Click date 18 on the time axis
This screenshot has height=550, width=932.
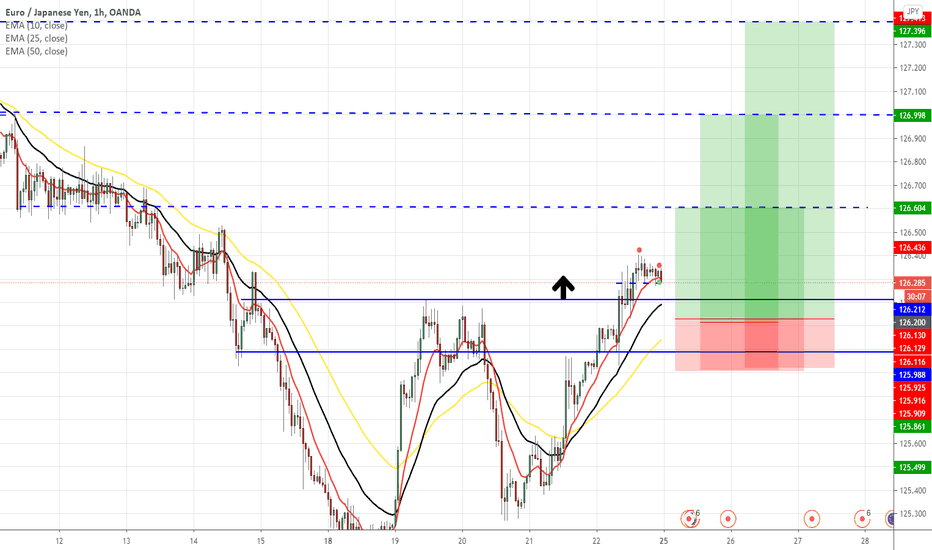[x=328, y=541]
